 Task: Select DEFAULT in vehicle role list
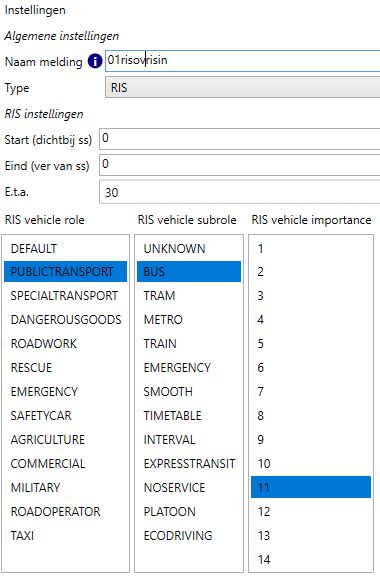[x=65, y=249]
